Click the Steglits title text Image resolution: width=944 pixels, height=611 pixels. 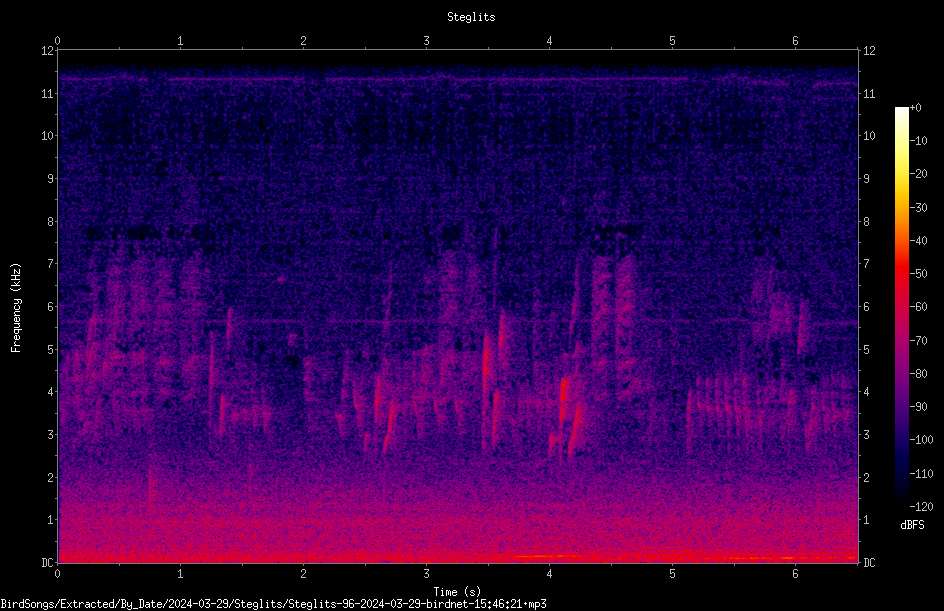(x=471, y=17)
